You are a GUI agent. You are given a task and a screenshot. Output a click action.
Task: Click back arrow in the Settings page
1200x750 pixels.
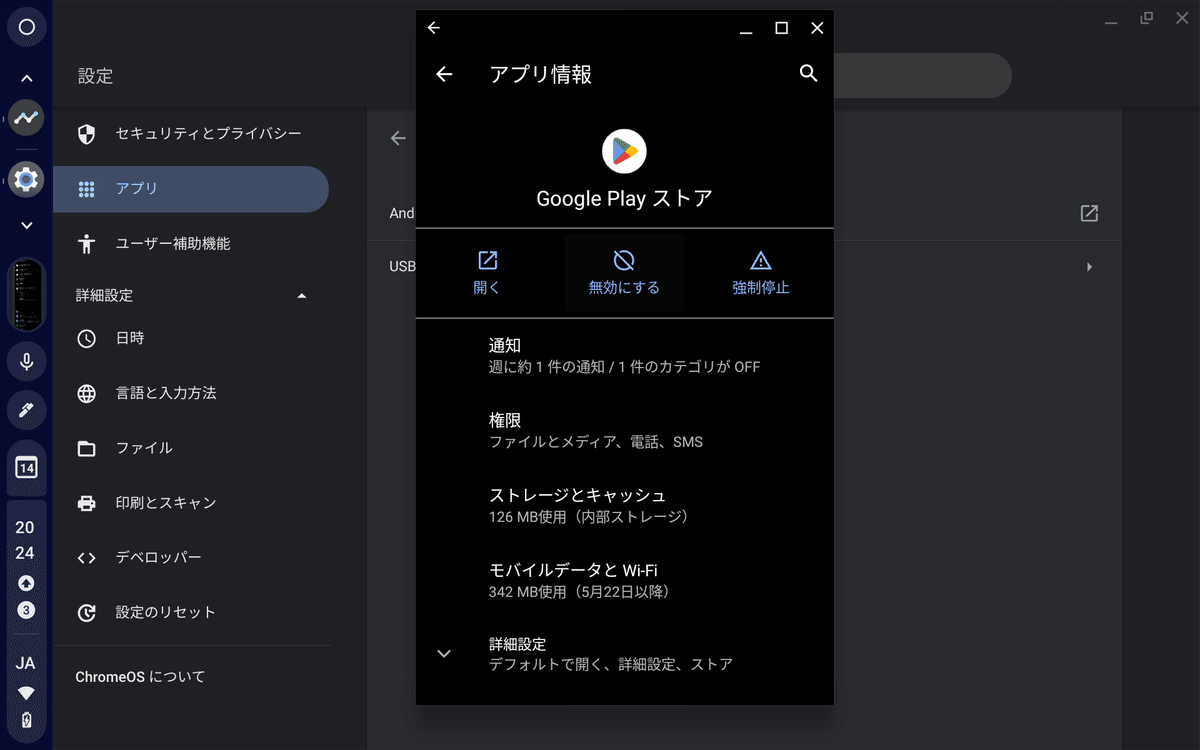tap(398, 139)
